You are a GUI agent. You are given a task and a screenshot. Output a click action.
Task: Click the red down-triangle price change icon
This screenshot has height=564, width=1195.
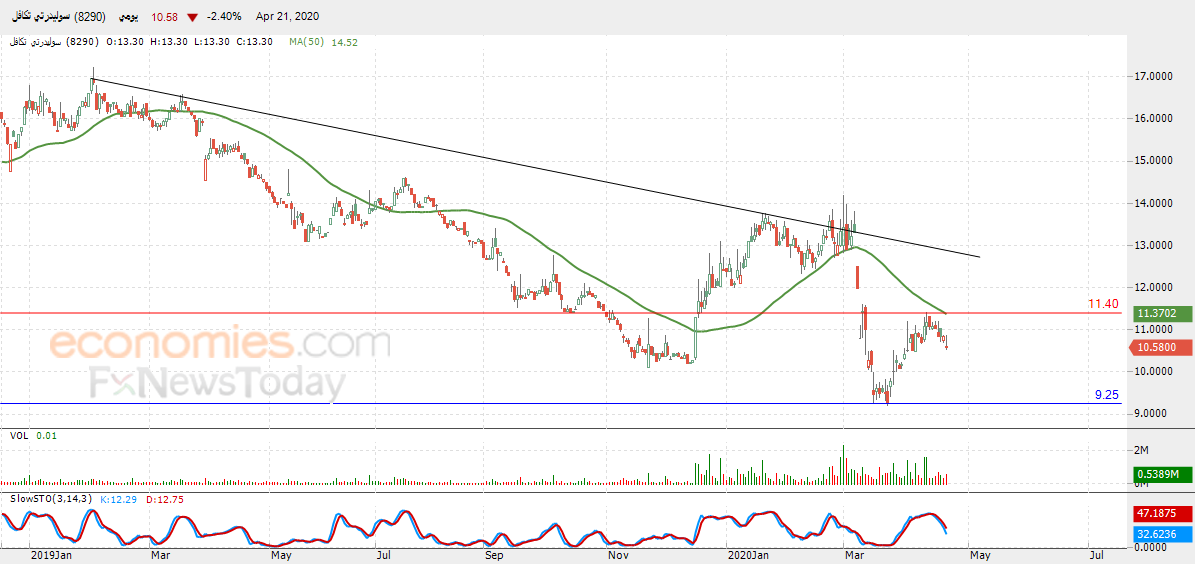click(x=194, y=17)
